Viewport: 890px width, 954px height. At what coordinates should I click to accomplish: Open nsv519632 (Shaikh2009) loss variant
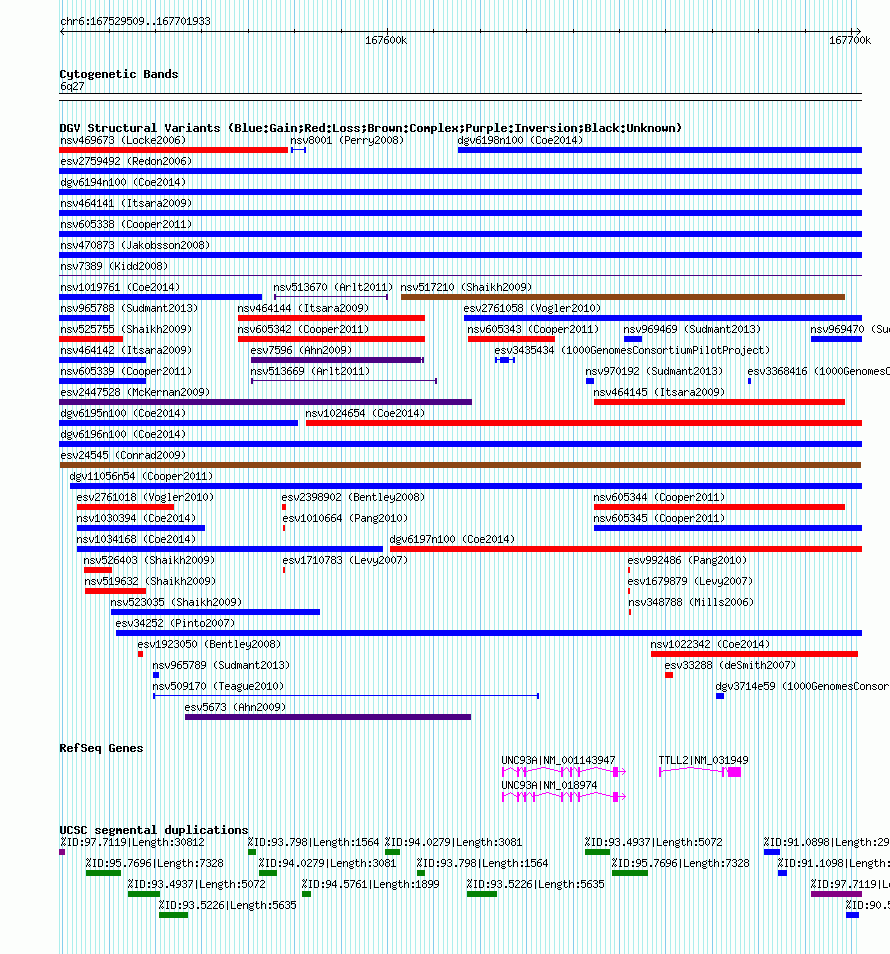[116, 591]
